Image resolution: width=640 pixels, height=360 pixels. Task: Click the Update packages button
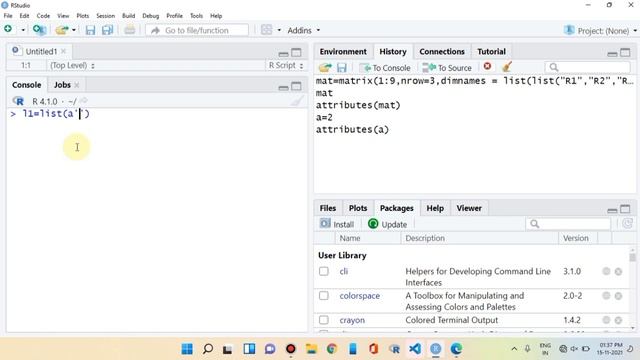(x=387, y=224)
